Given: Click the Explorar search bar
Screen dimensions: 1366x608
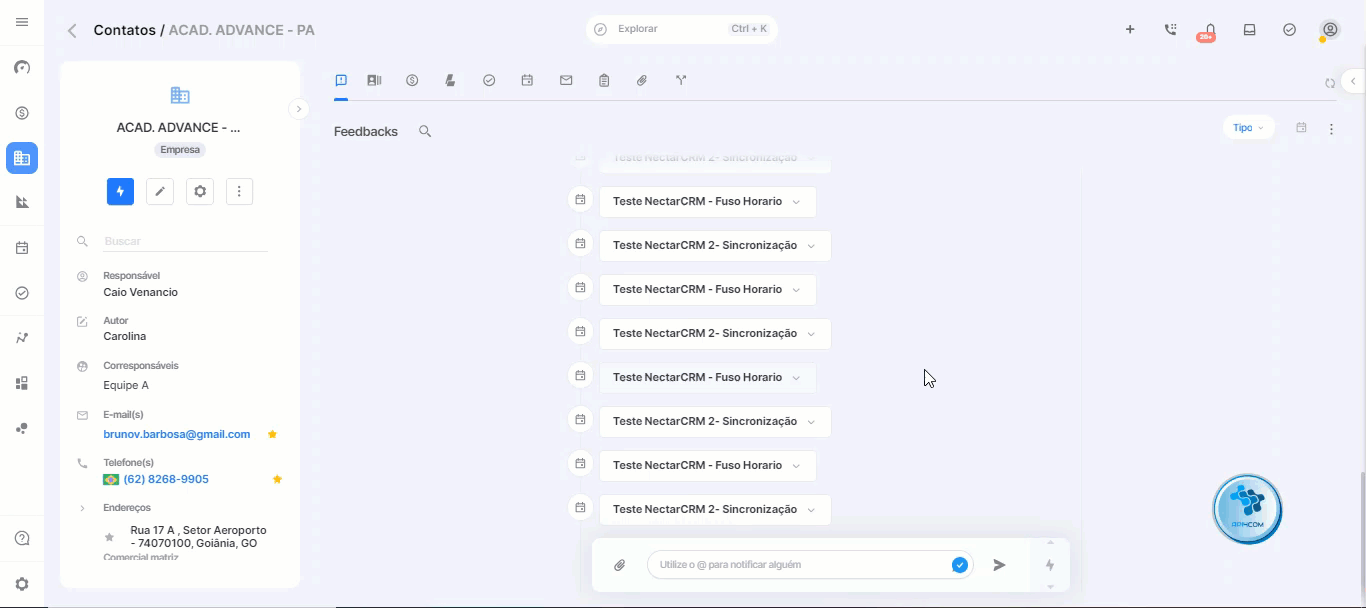Looking at the screenshot, I should pyautogui.click(x=681, y=29).
